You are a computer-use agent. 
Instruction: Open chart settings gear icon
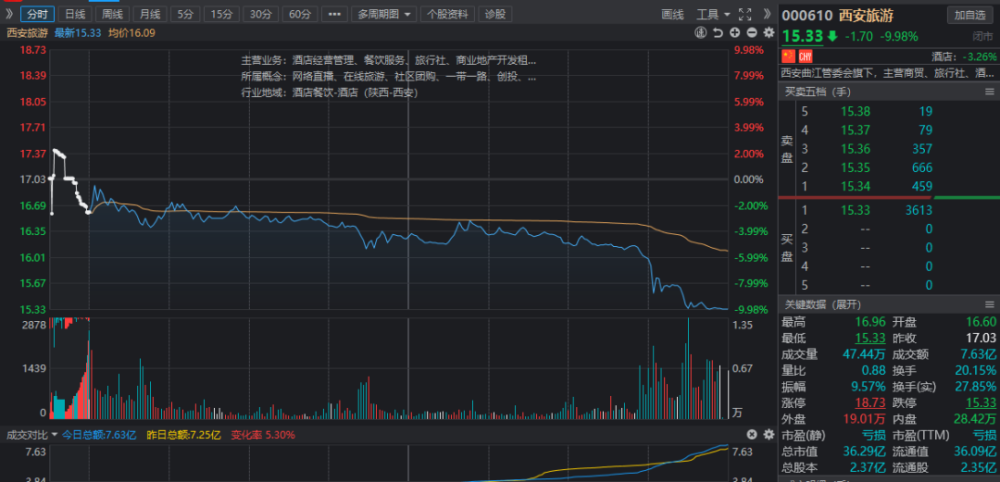pyautogui.click(x=768, y=33)
